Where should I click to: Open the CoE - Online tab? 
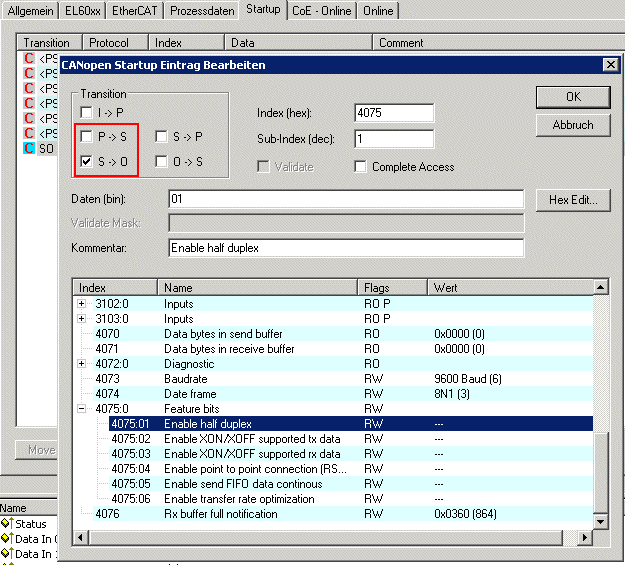322,11
